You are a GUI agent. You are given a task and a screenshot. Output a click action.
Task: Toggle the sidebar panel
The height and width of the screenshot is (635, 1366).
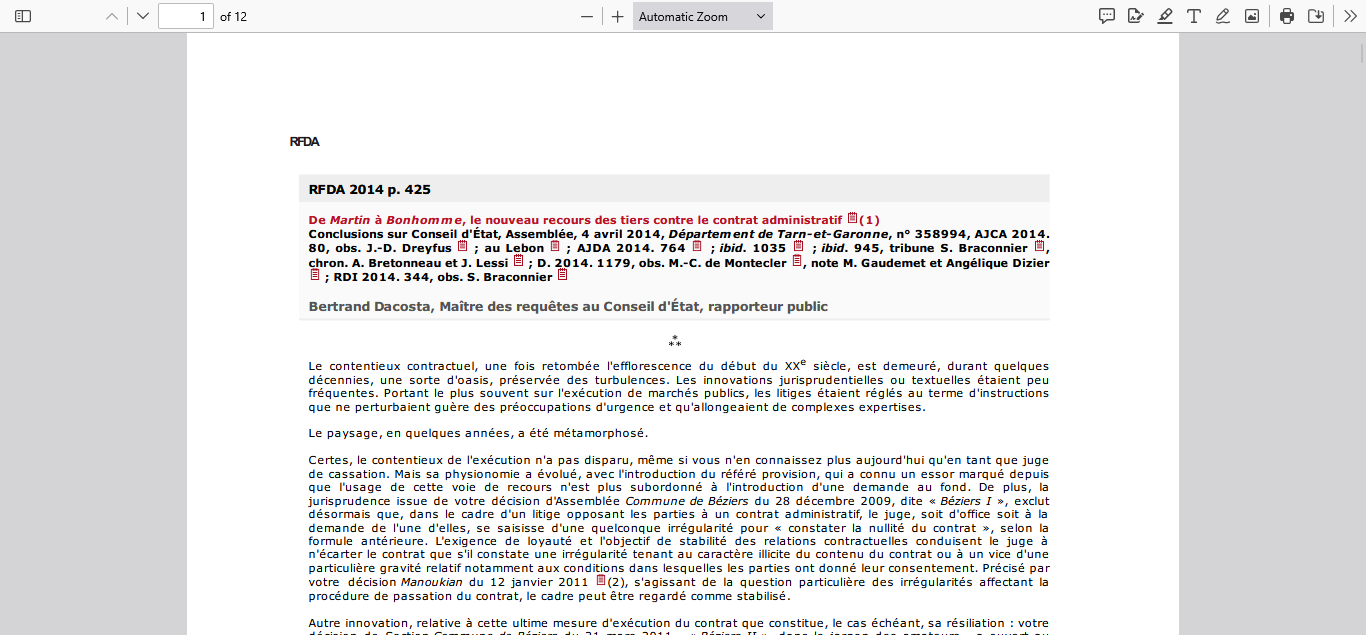click(23, 16)
